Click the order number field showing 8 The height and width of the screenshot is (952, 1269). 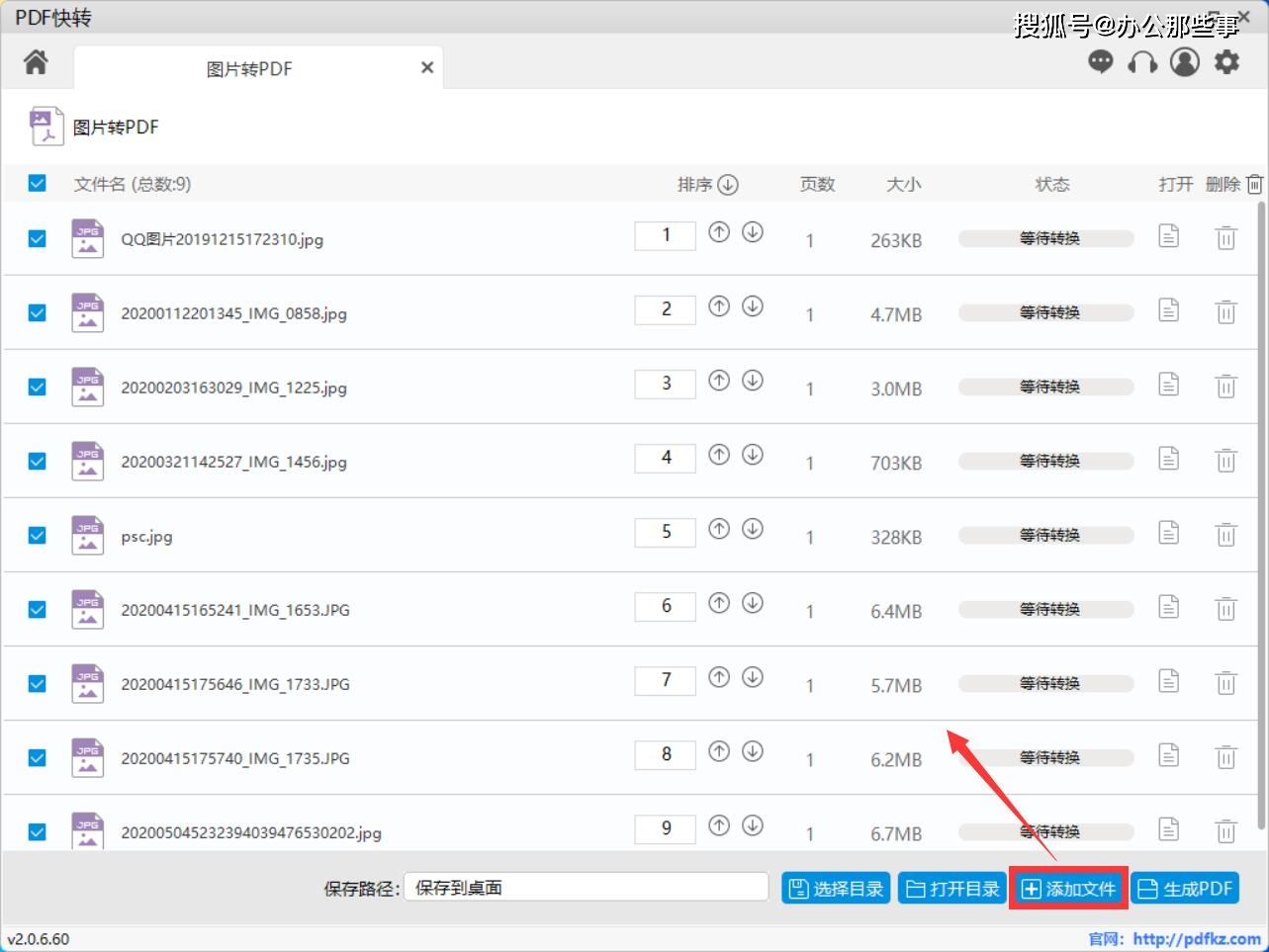click(666, 754)
